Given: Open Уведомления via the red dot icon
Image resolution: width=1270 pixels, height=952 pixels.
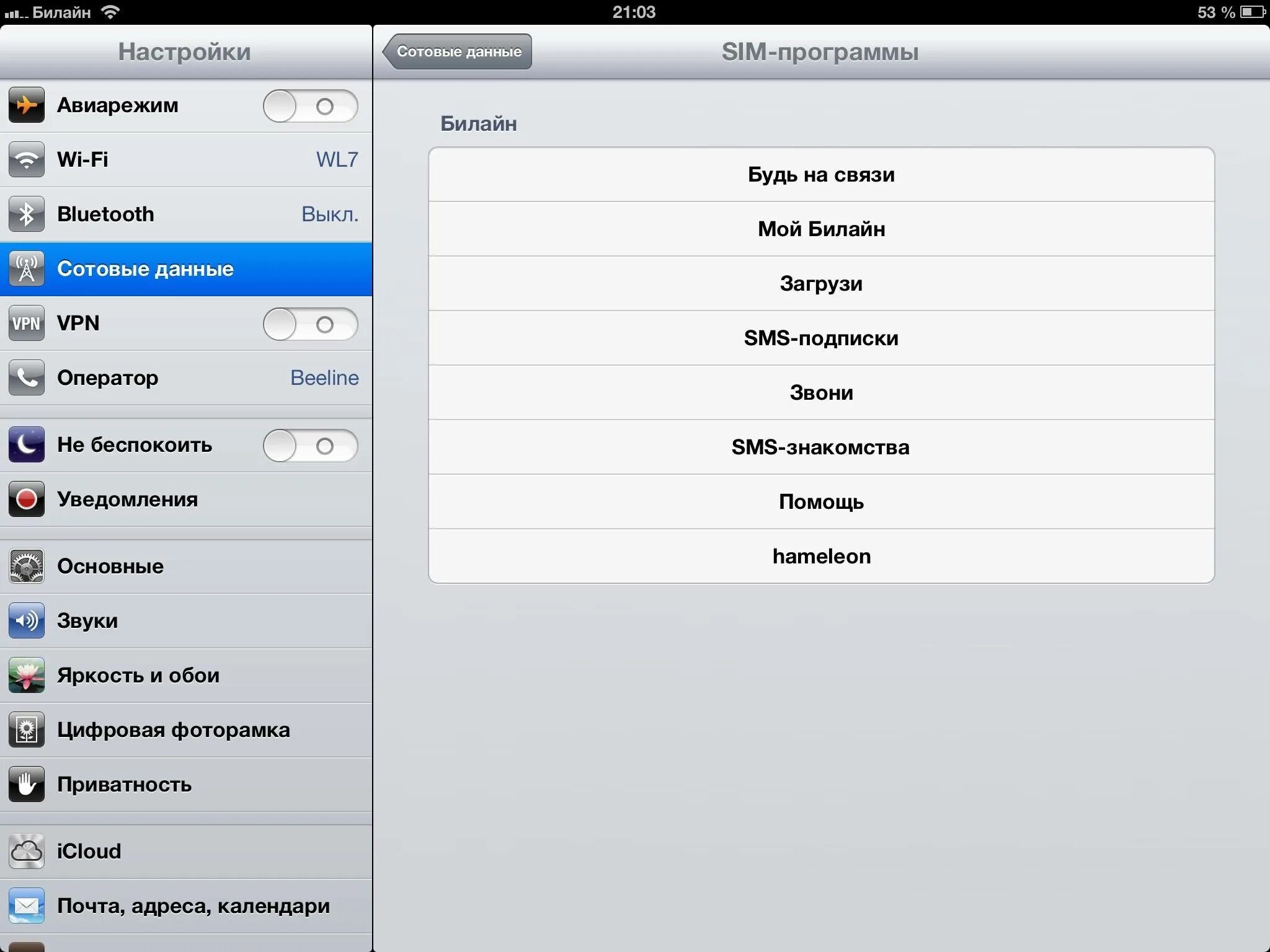Looking at the screenshot, I should [x=26, y=499].
